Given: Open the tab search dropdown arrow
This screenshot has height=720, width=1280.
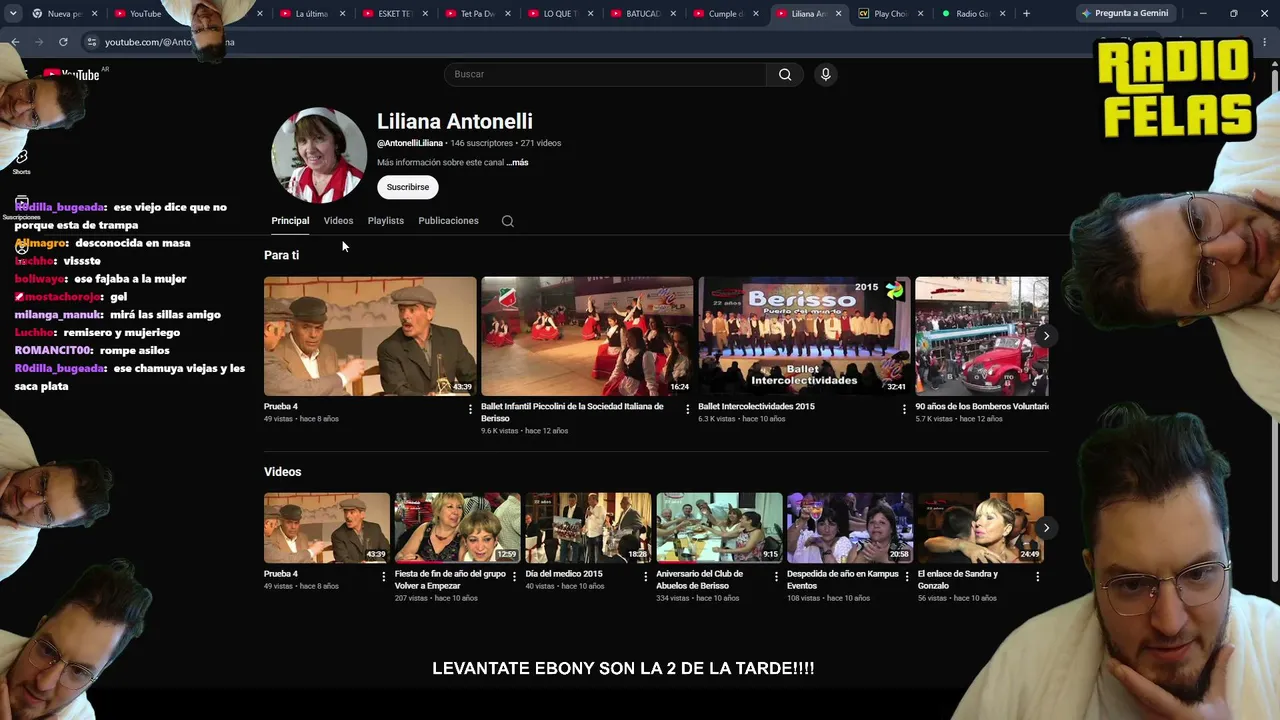Looking at the screenshot, I should point(13,14).
